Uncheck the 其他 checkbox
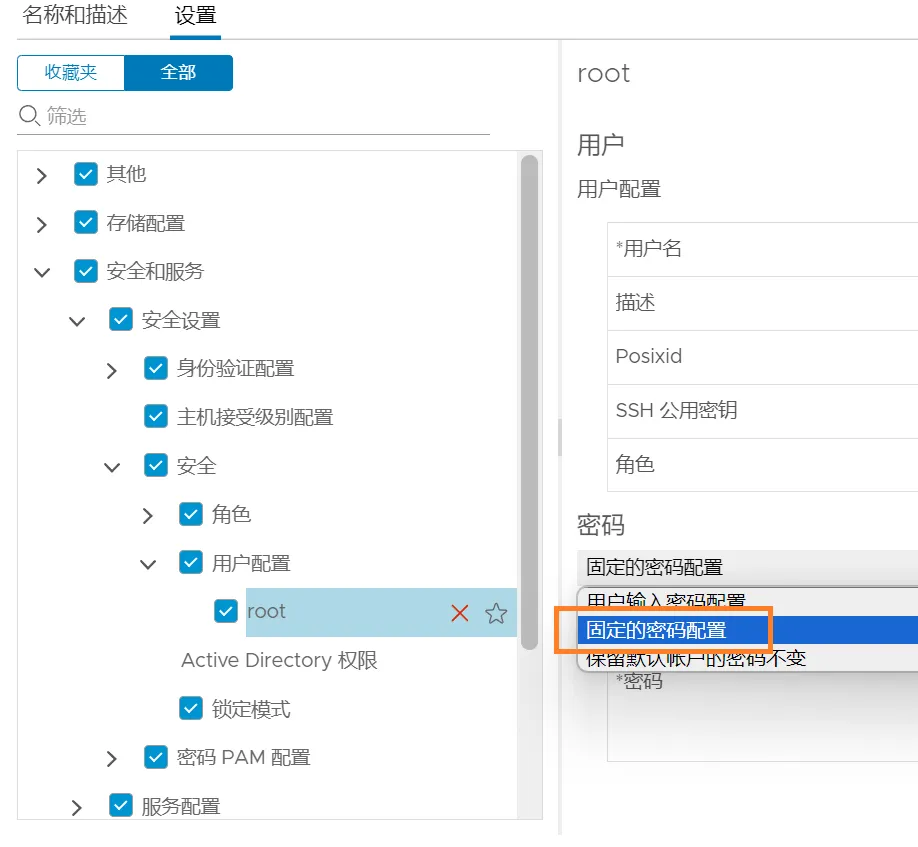Viewport: 918px width, 847px height. pos(86,174)
